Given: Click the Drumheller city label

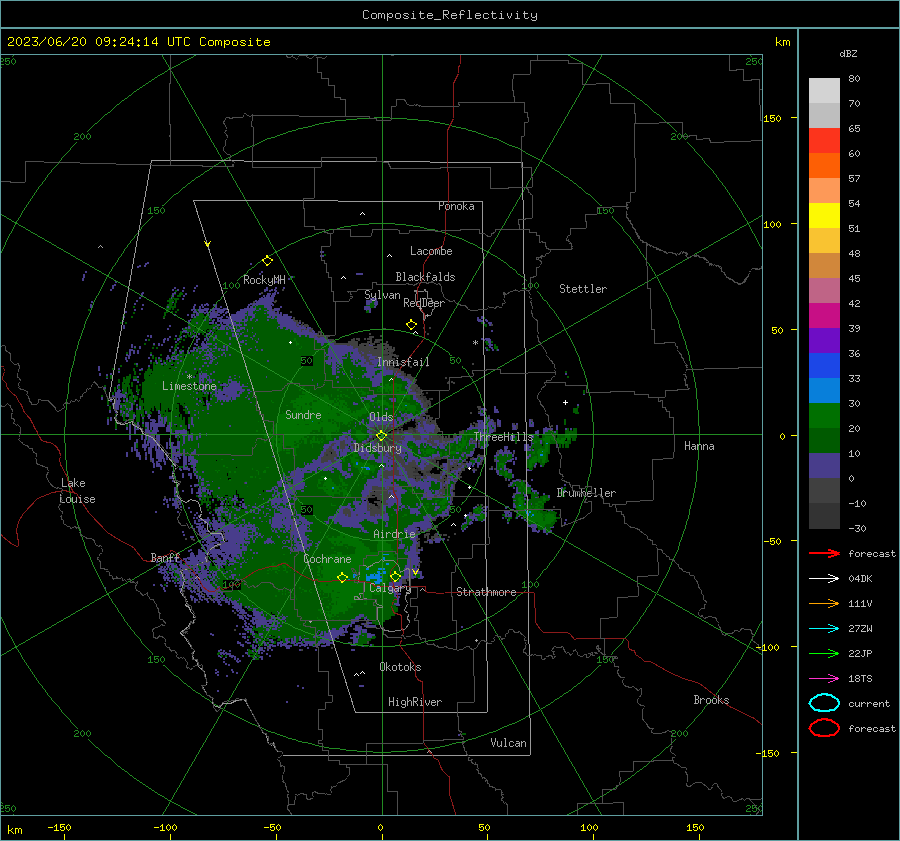Looking at the screenshot, I should [586, 493].
